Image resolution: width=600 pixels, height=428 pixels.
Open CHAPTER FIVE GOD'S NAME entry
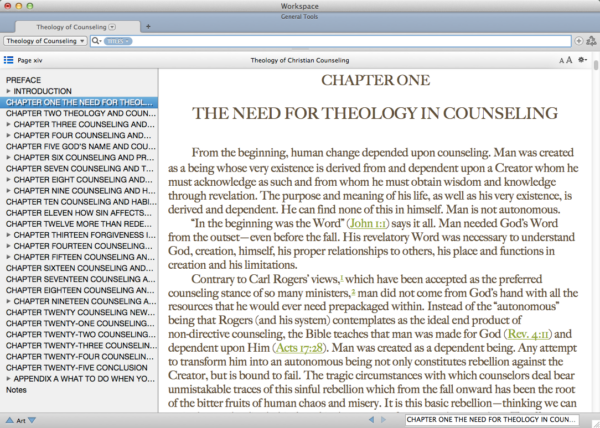pyautogui.click(x=81, y=146)
